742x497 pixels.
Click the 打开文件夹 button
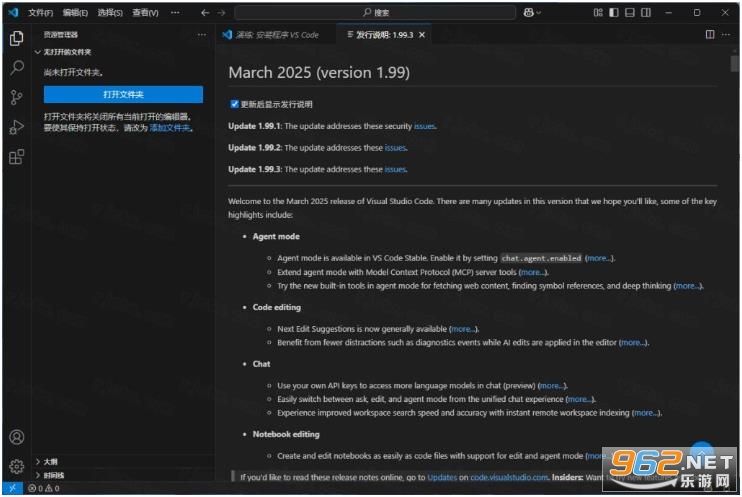(x=124, y=94)
